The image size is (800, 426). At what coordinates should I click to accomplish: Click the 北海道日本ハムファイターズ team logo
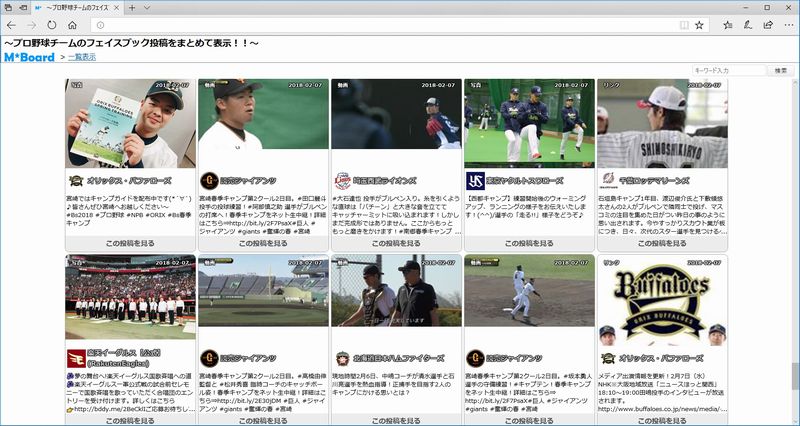point(342,358)
